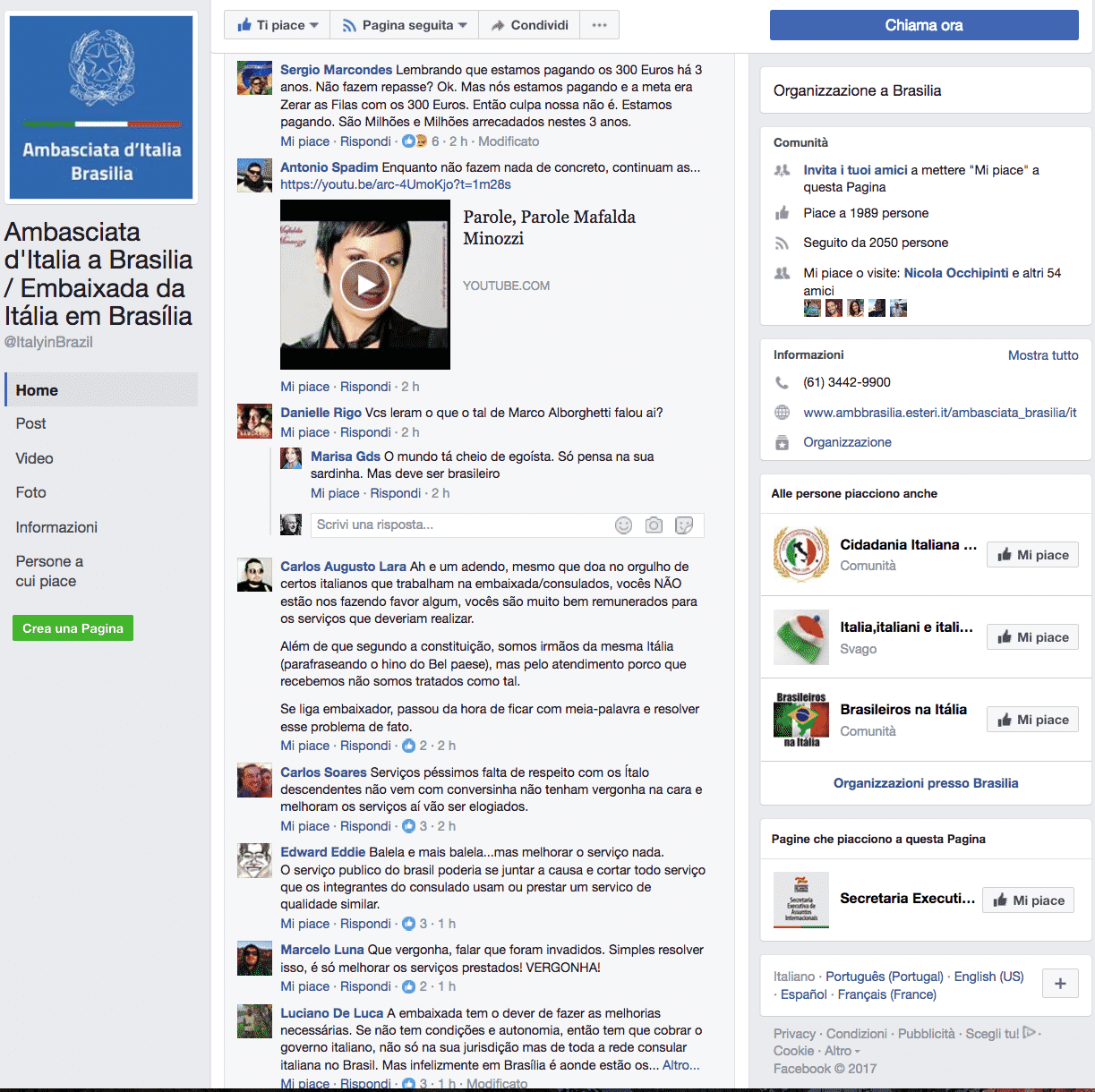The height and width of the screenshot is (1092, 1095).
Task: Select Home in the page sidebar
Action: click(x=101, y=390)
